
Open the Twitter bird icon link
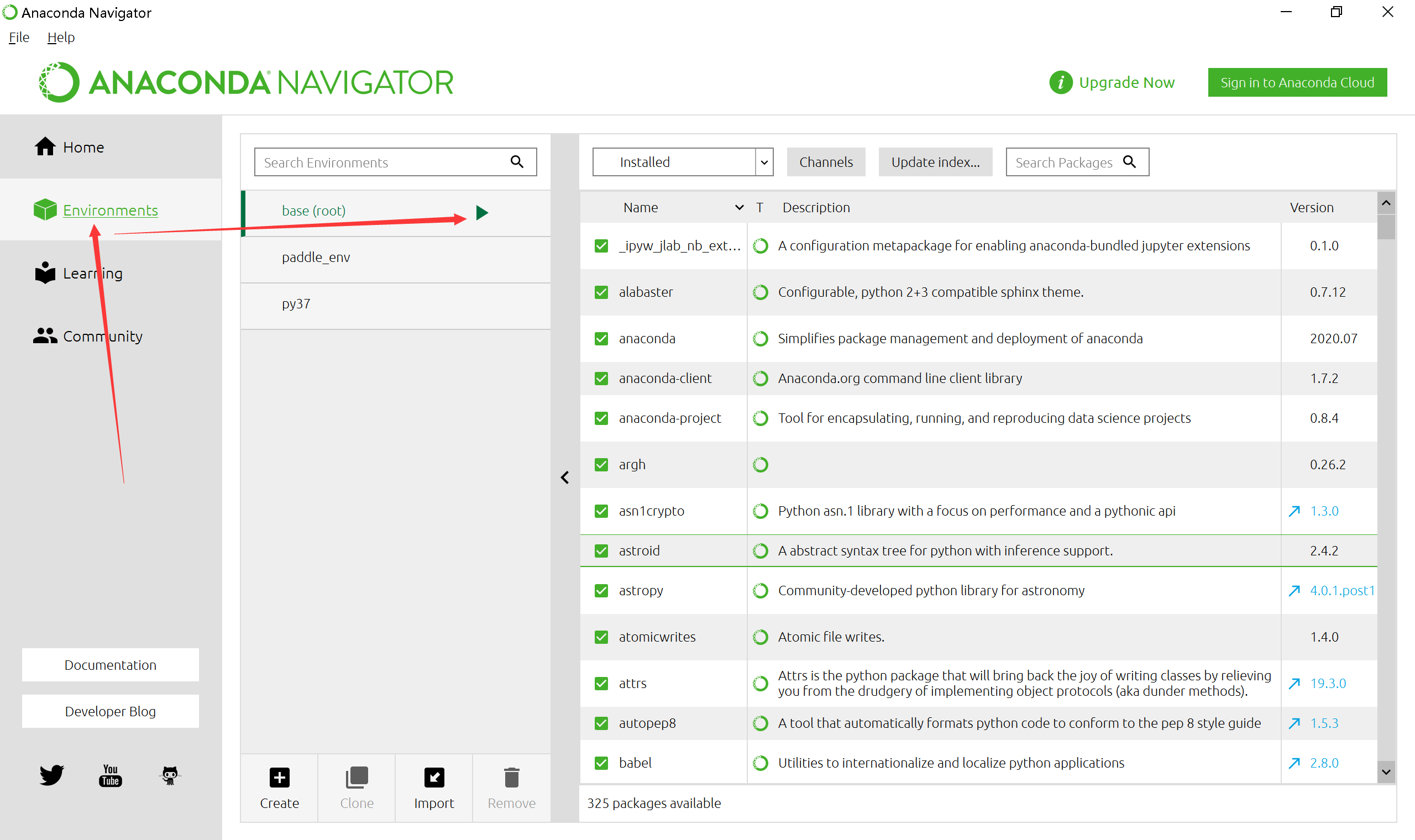(x=51, y=774)
